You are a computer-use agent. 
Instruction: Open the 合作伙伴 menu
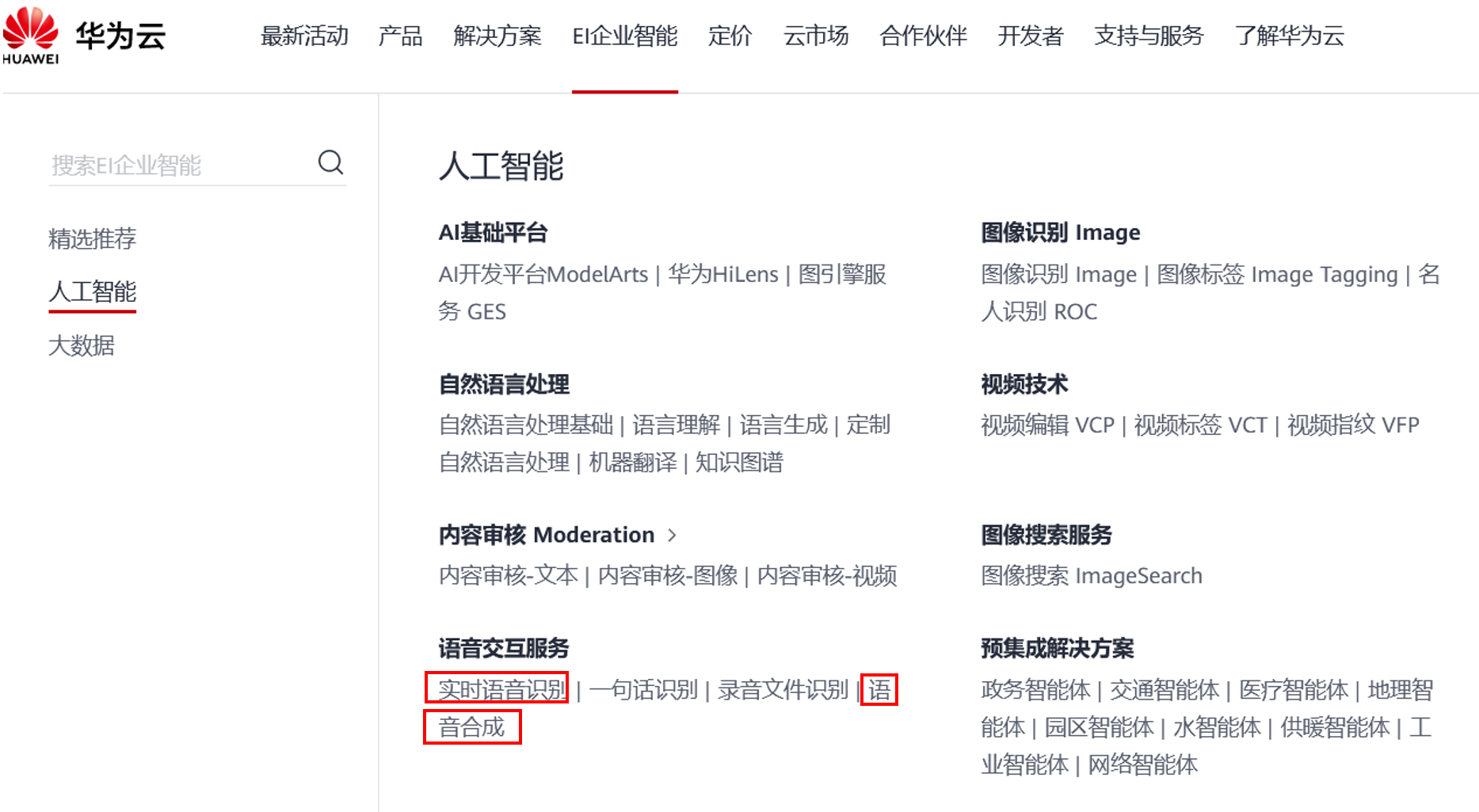click(924, 36)
